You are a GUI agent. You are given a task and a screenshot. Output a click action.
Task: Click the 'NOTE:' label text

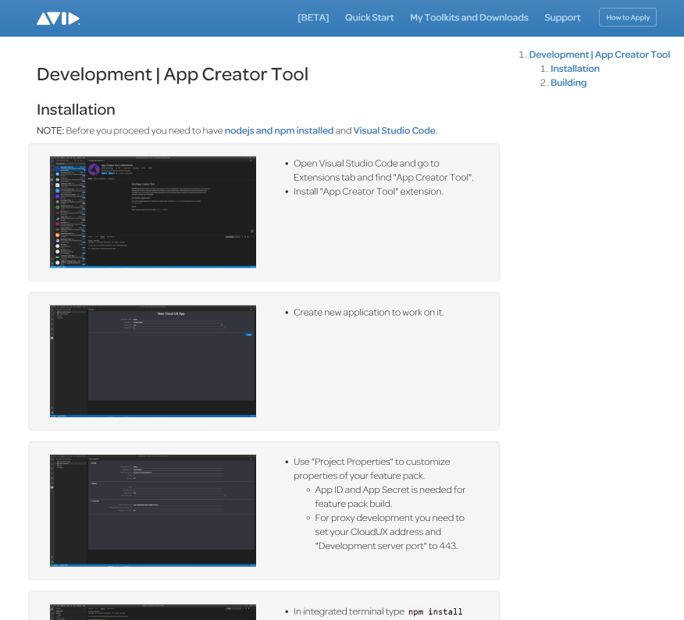click(50, 130)
